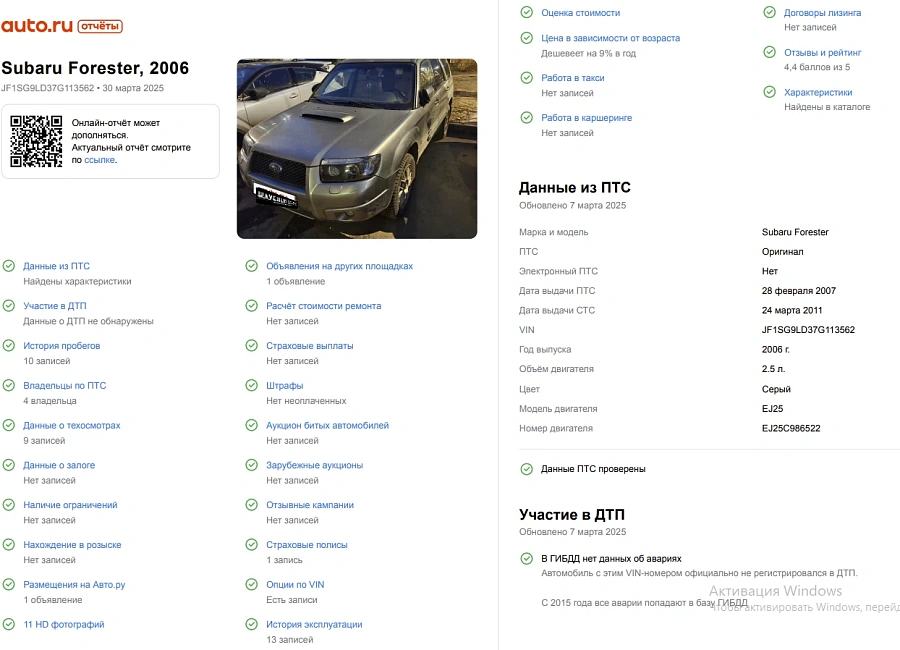Viewport: 900px width, 650px height.
Task: Open 'История эксплуатации' link
Action: [314, 625]
